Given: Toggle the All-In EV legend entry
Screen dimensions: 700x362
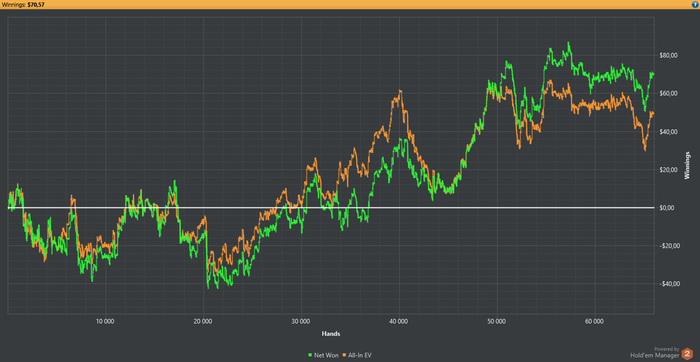Looking at the screenshot, I should 357,355.
